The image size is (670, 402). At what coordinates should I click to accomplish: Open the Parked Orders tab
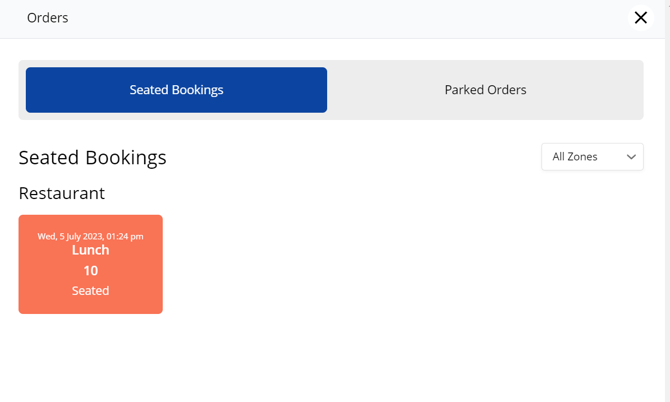485,90
